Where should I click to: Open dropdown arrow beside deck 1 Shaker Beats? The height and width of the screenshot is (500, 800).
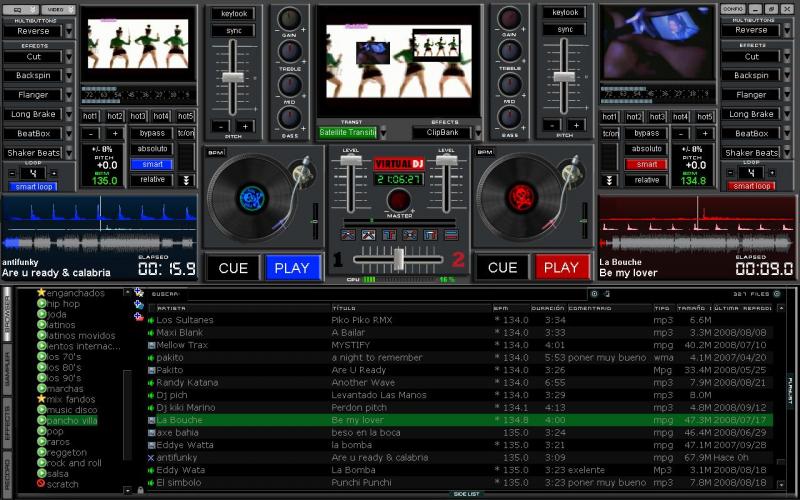pos(69,153)
